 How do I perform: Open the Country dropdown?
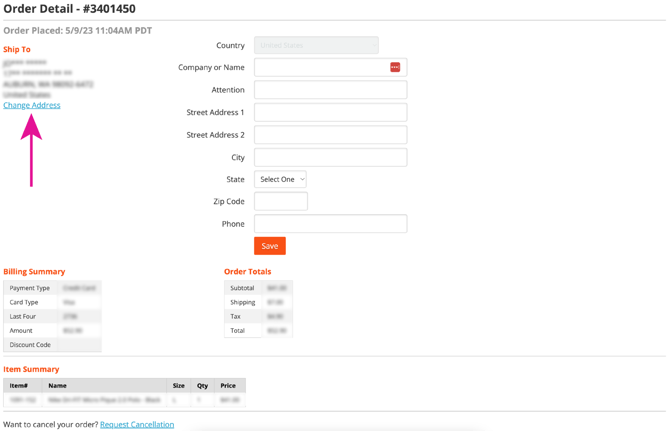(x=316, y=45)
